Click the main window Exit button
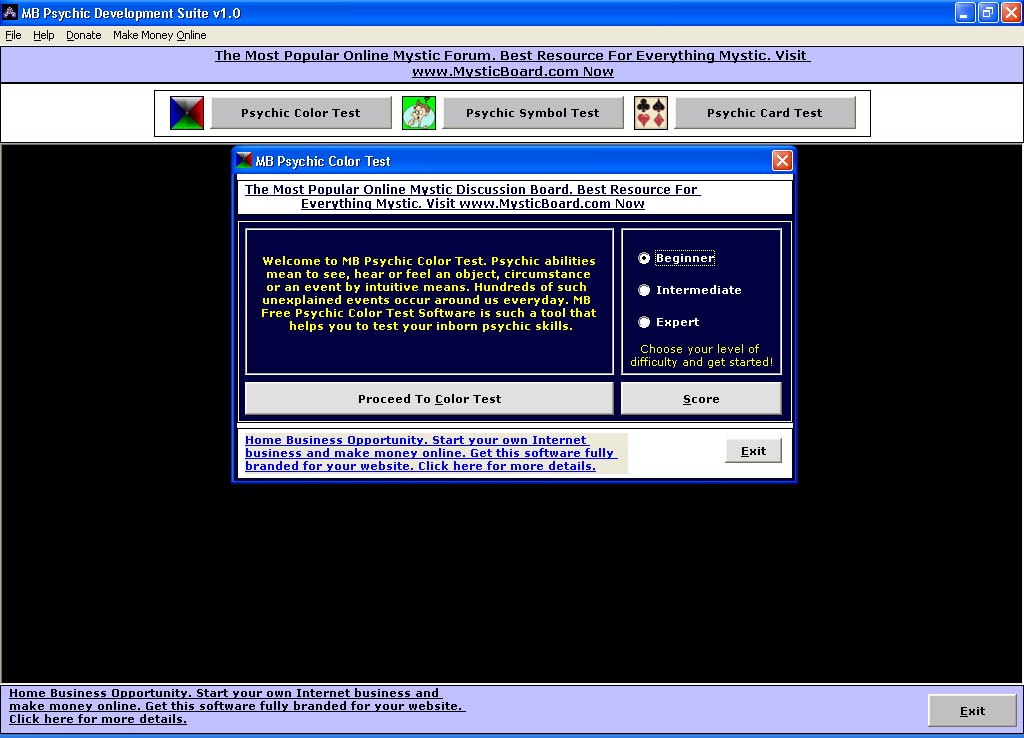This screenshot has height=738, width=1024. pos(972,711)
